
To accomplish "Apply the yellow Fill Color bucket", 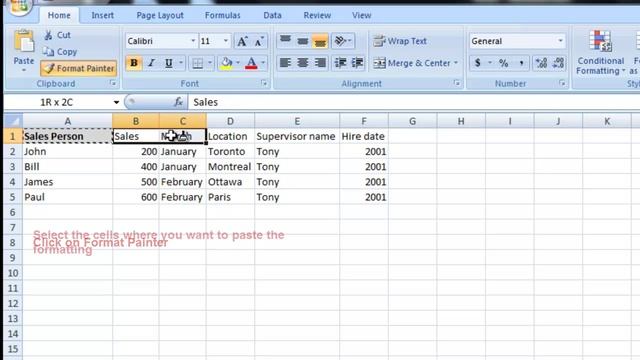I will point(226,63).
